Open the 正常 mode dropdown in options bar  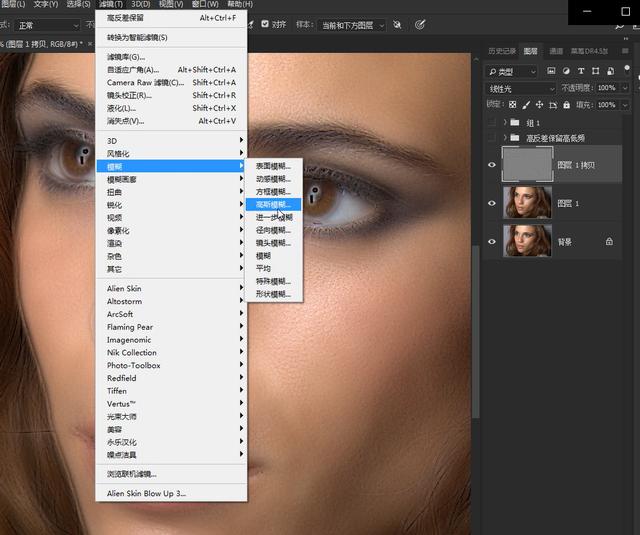click(x=47, y=25)
